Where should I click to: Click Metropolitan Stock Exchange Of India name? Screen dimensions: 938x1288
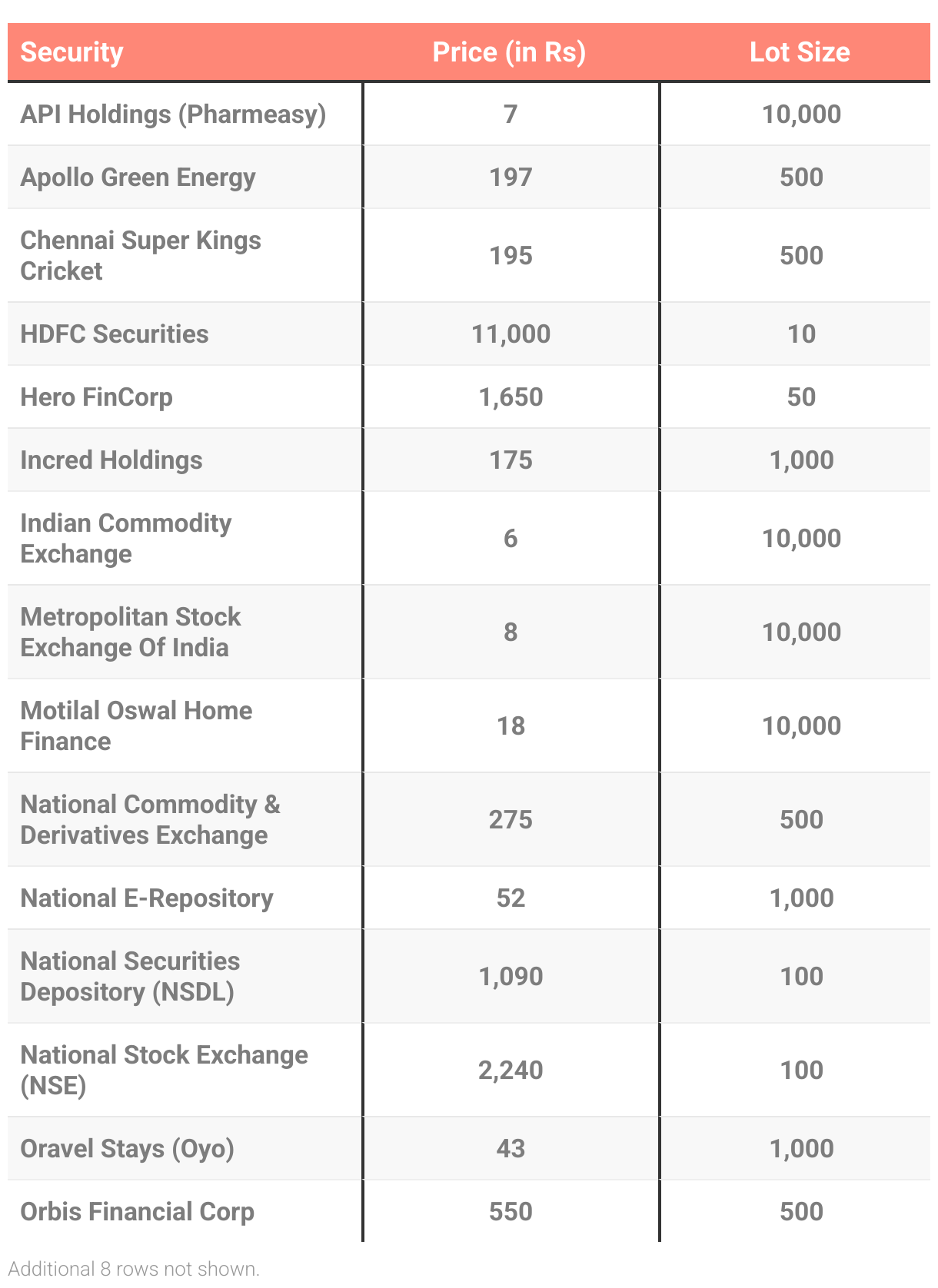130,632
